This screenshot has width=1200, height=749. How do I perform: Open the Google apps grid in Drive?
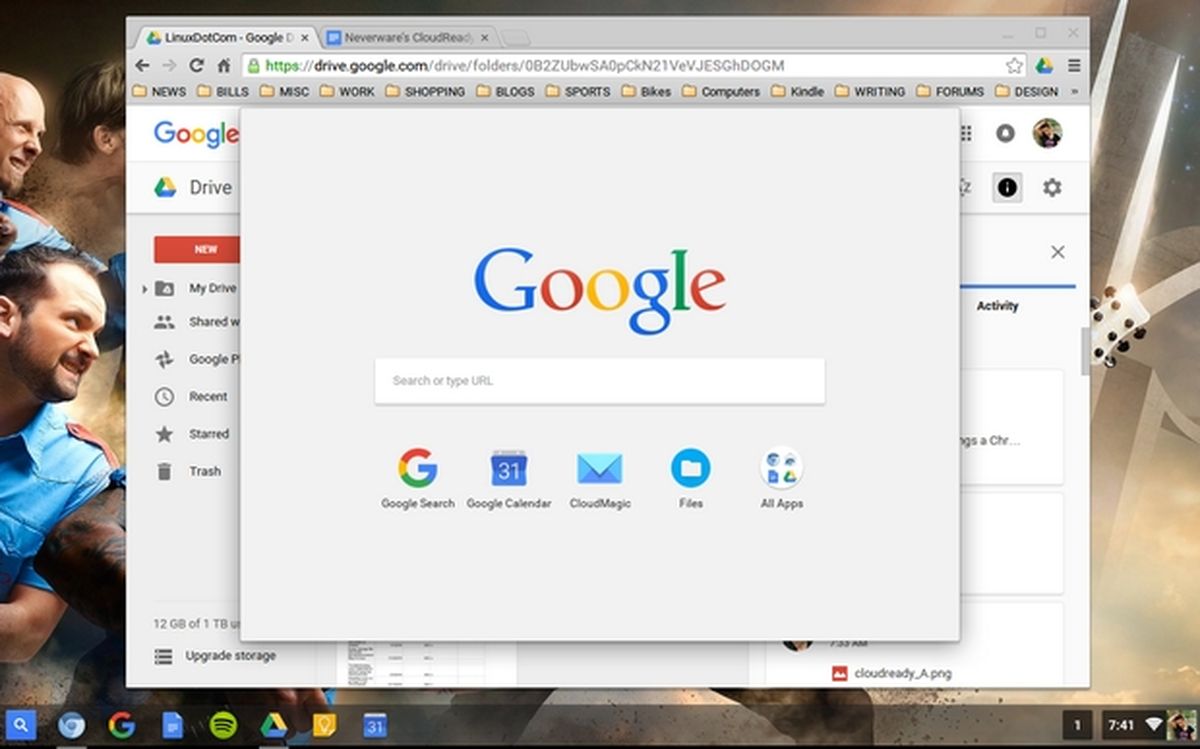pyautogui.click(x=963, y=134)
